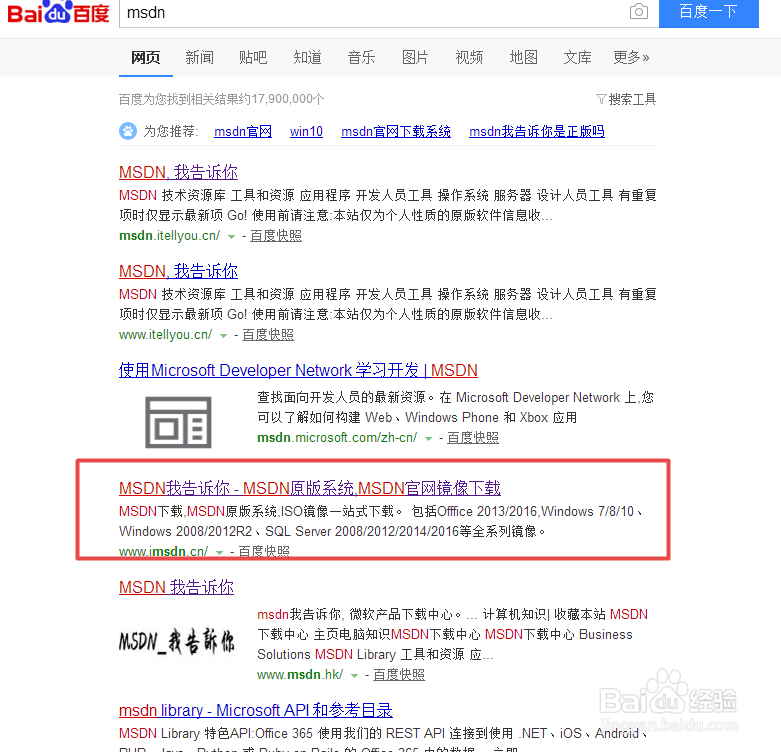Open the 更多» tab menu
Viewport: 781px width, 752px height.
click(x=631, y=58)
